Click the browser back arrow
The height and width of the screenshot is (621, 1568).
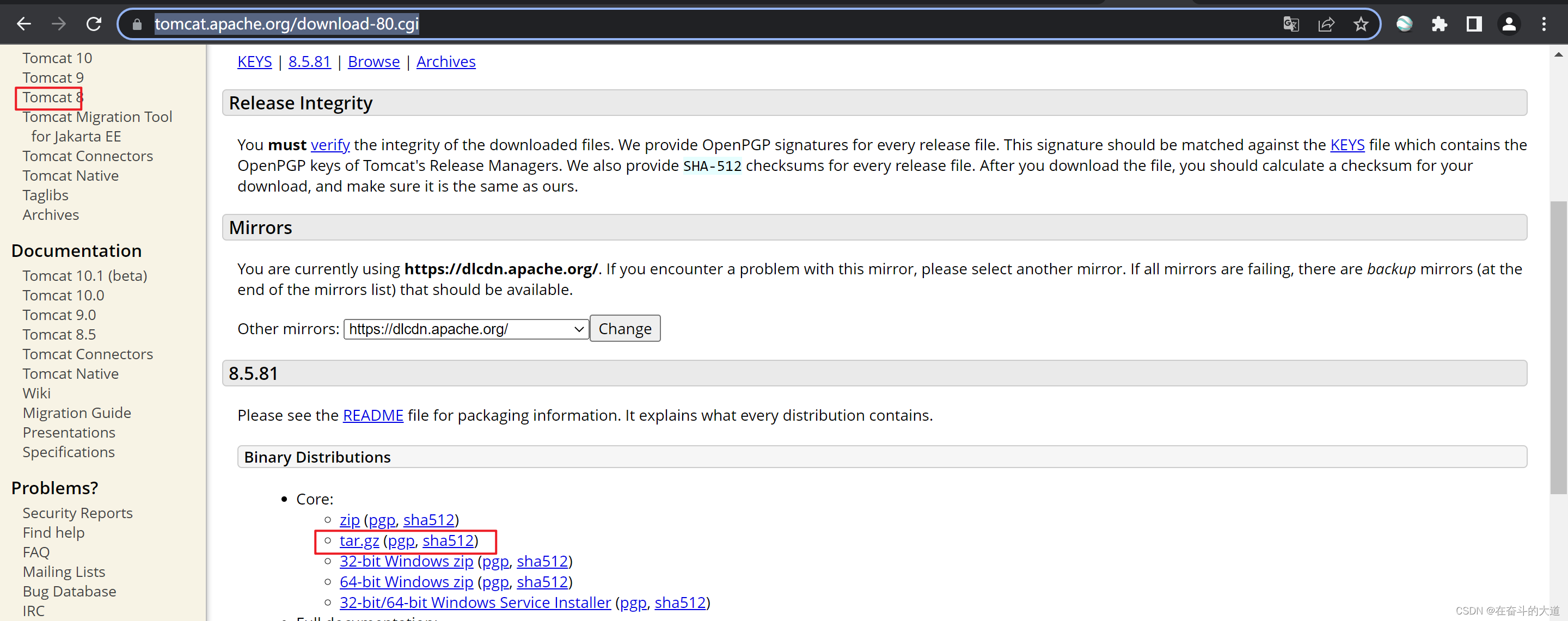(x=24, y=24)
